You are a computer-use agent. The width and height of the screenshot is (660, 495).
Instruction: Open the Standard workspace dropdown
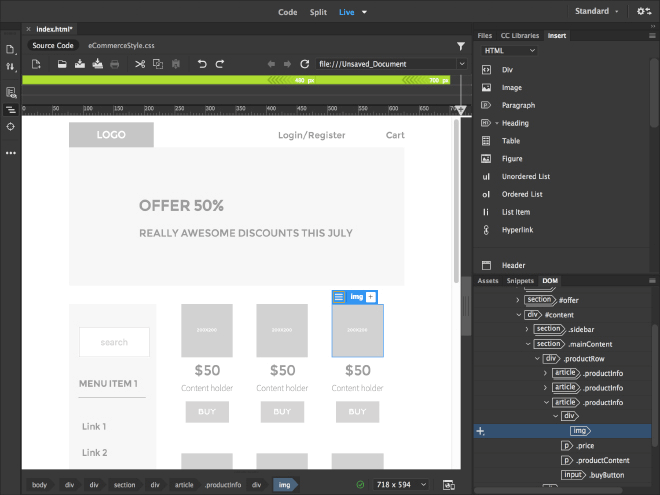coord(596,11)
